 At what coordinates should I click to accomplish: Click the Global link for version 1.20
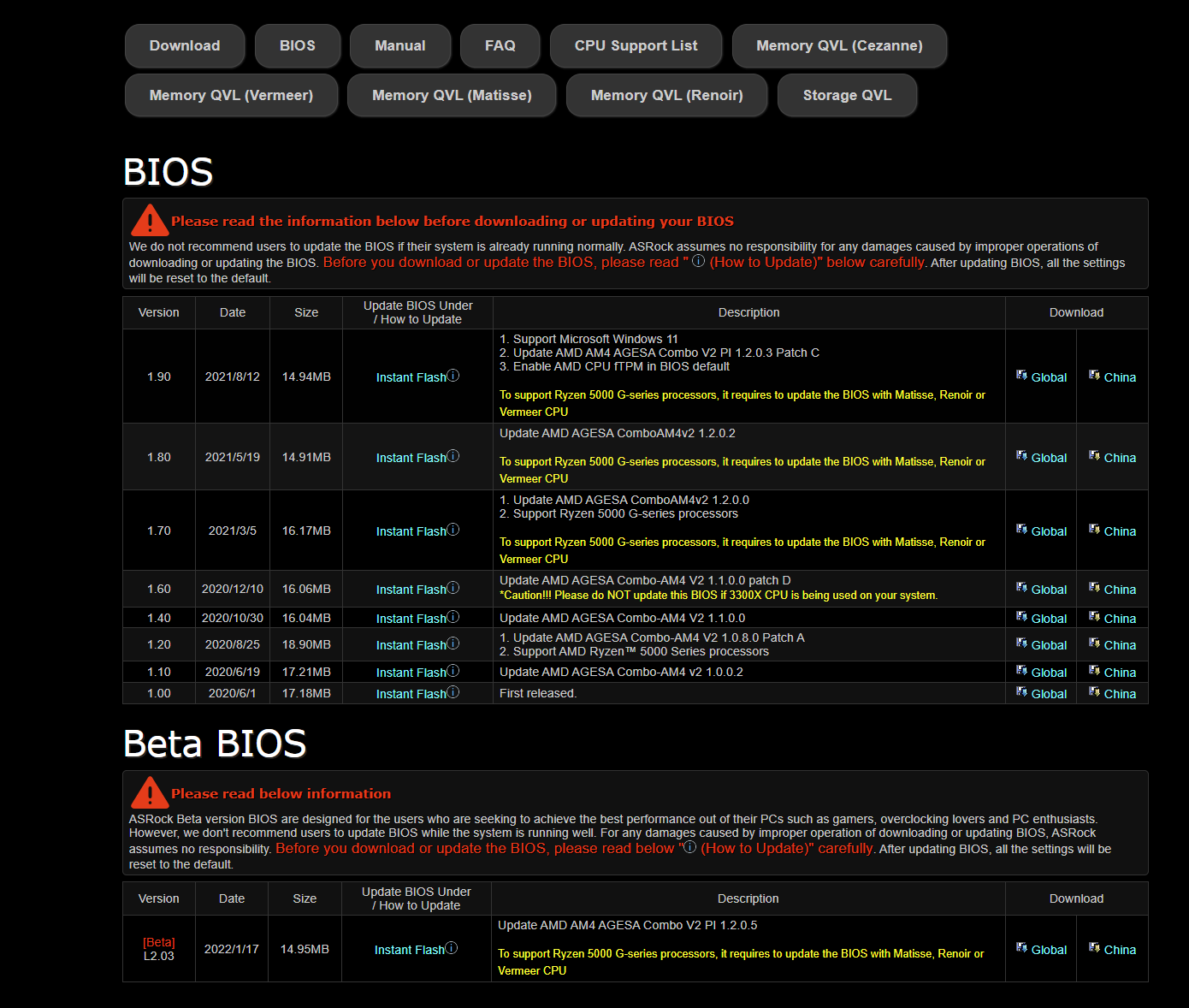point(1049,645)
